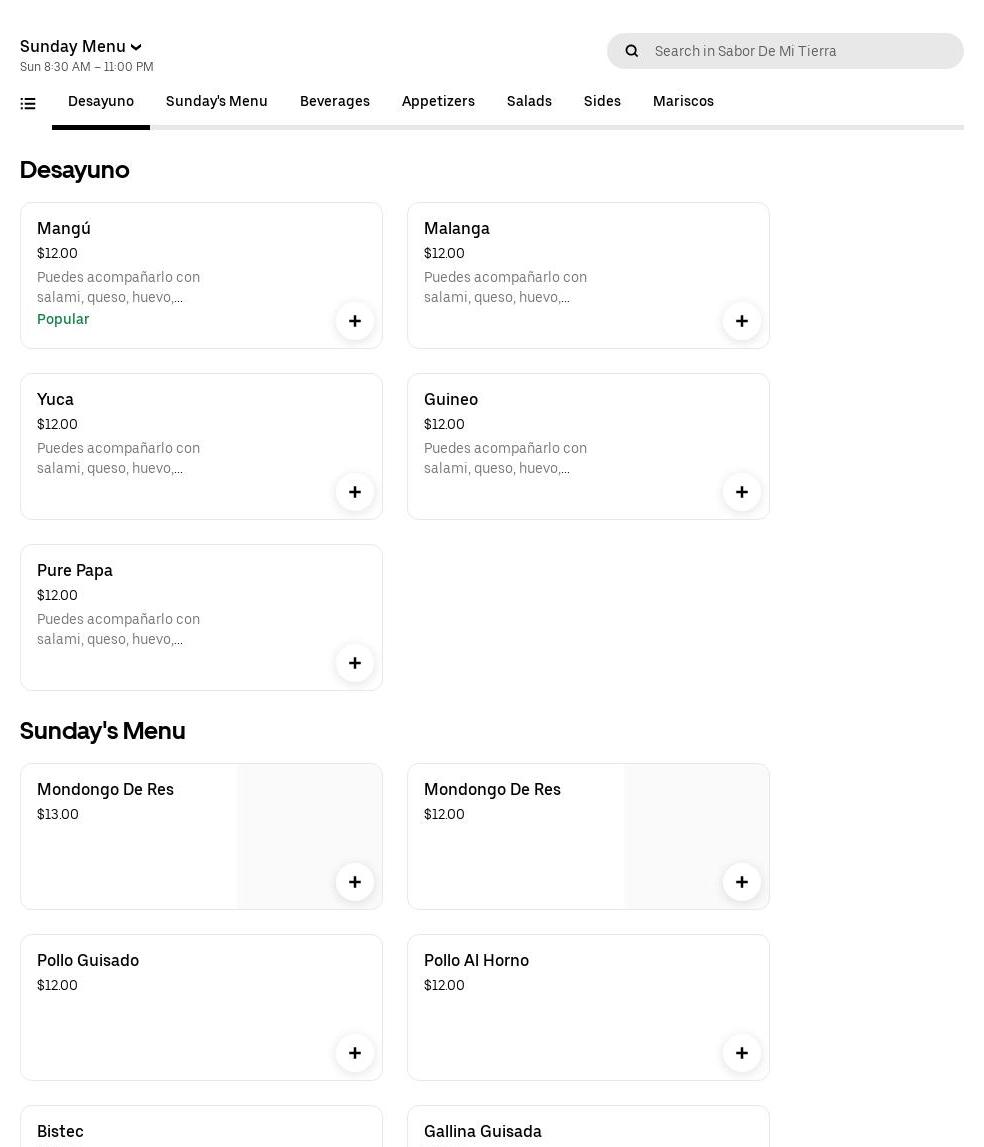
Task: Open the Sides category tab
Action: pyautogui.click(x=602, y=102)
